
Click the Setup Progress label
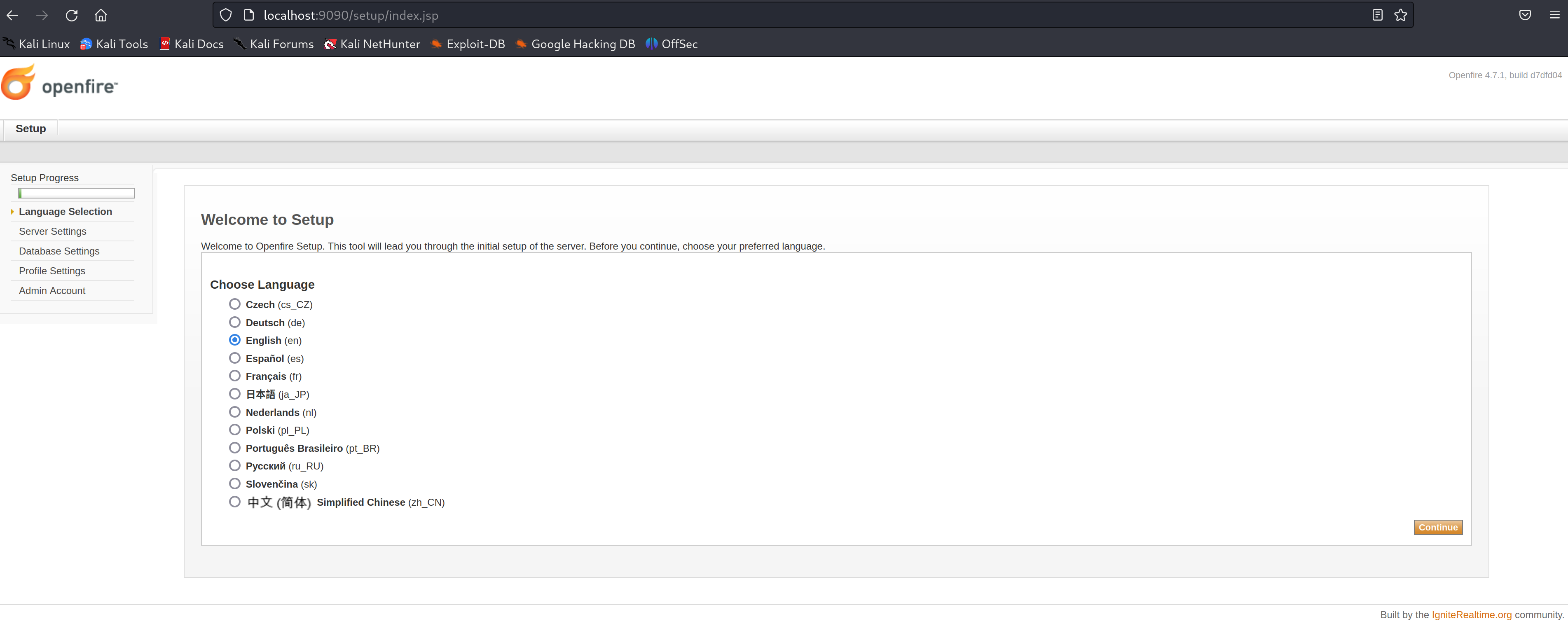point(44,178)
